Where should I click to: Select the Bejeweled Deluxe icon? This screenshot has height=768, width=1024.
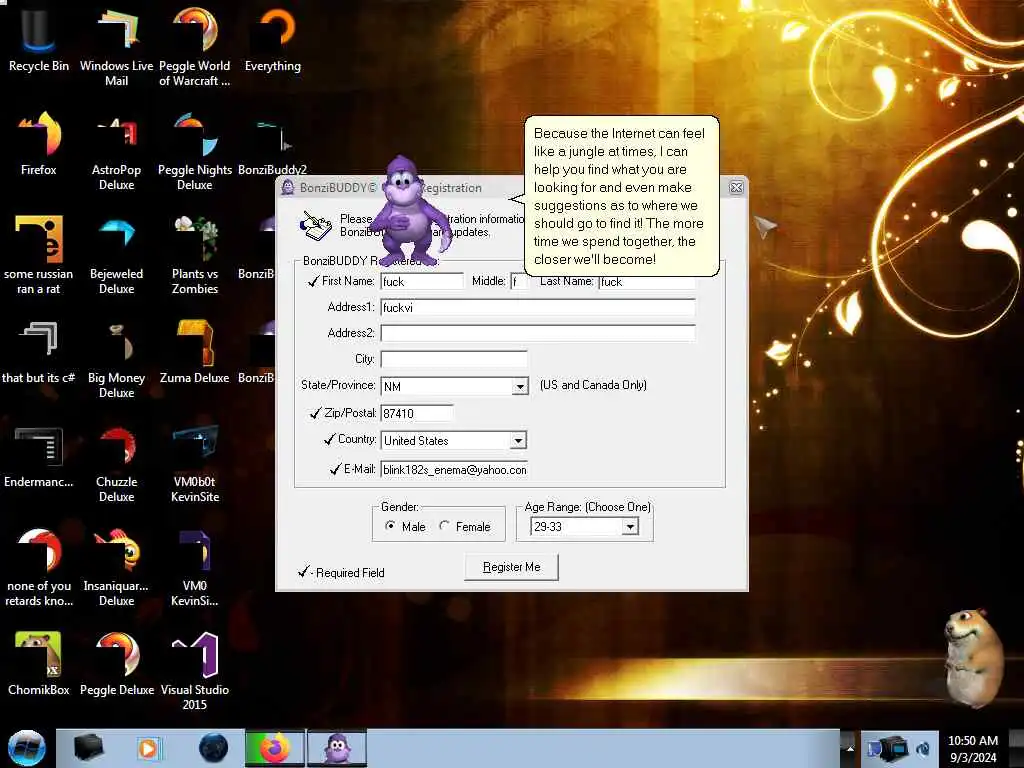116,255
